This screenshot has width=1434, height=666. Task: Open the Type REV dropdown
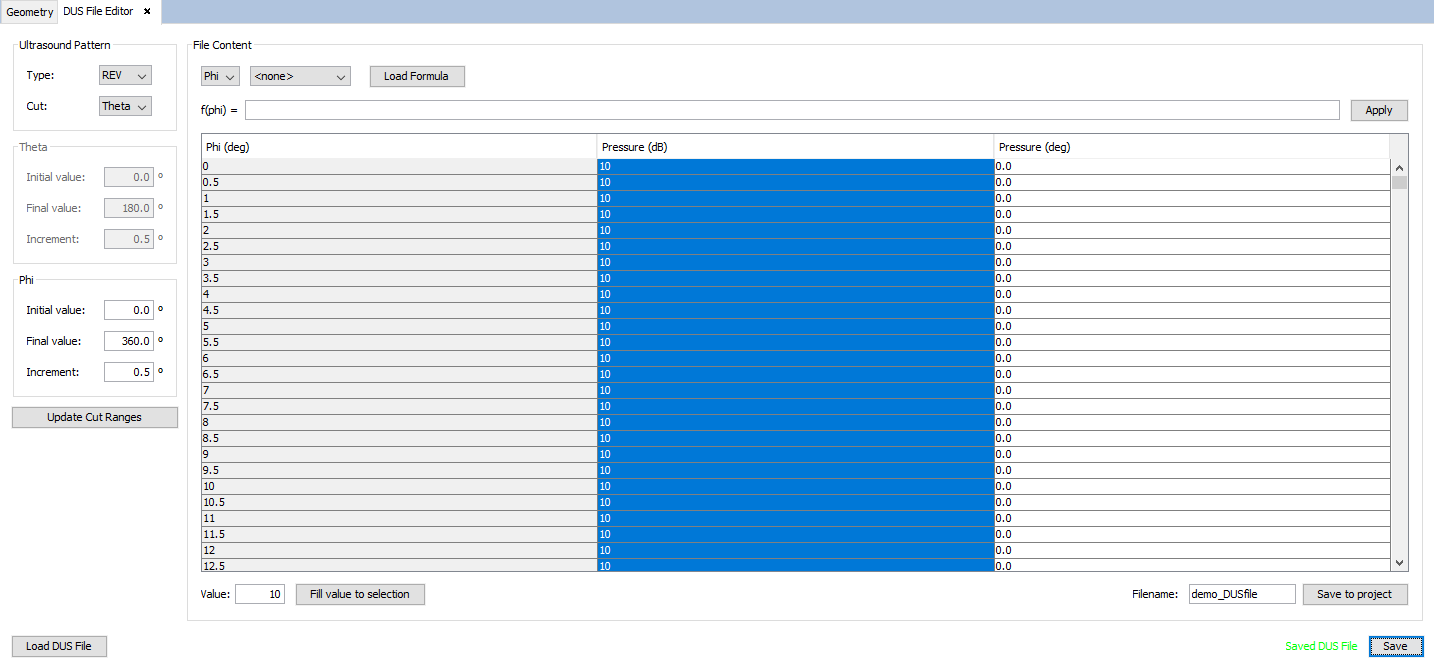click(125, 75)
